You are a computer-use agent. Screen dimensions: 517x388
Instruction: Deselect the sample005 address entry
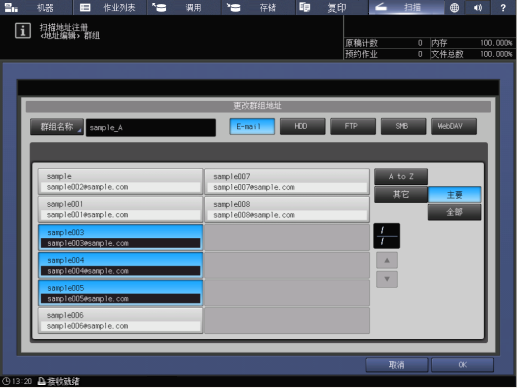coord(120,293)
